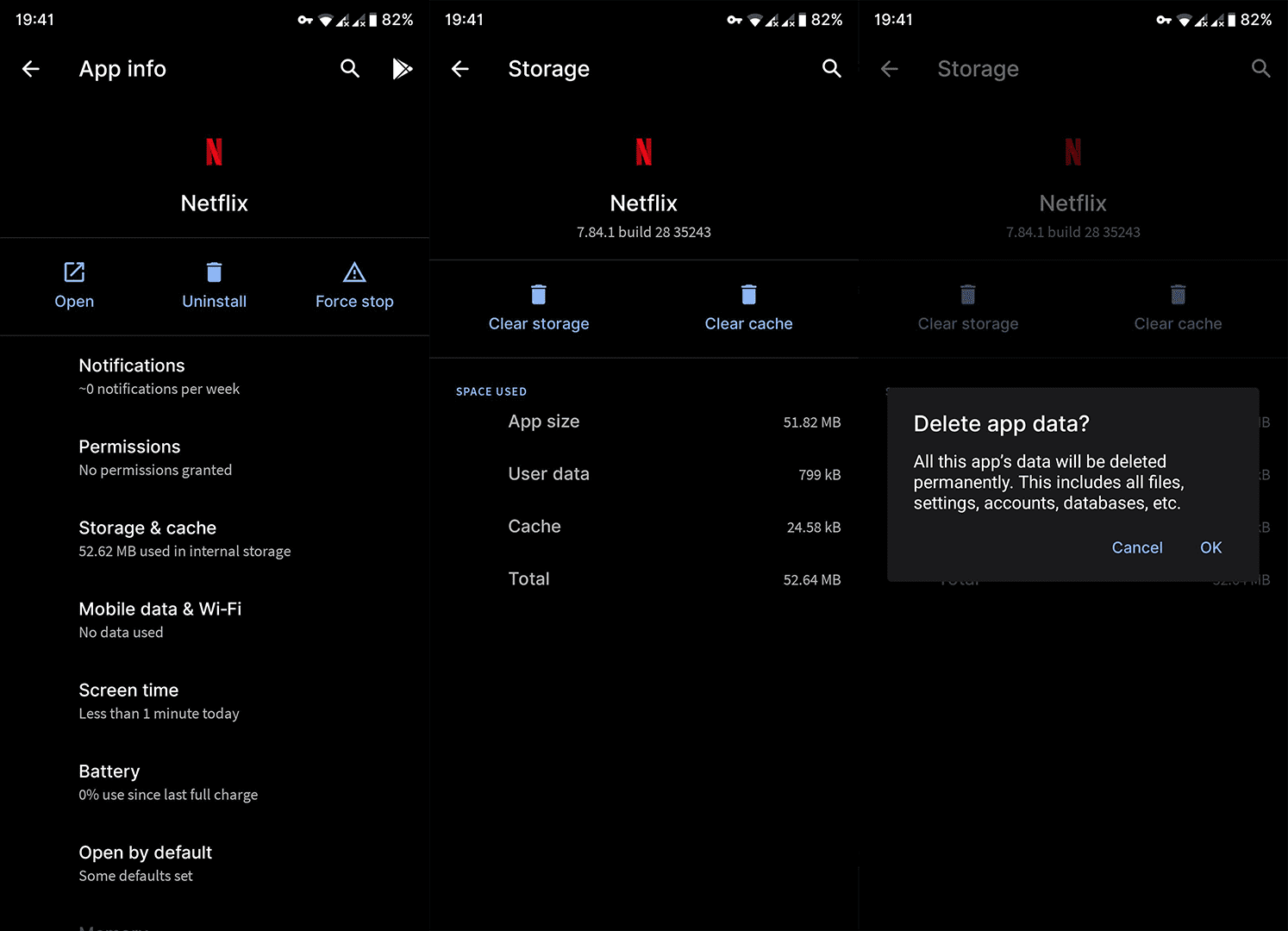Select the App size 51.82 MB row
The width and height of the screenshot is (1288, 931).
[x=644, y=422]
